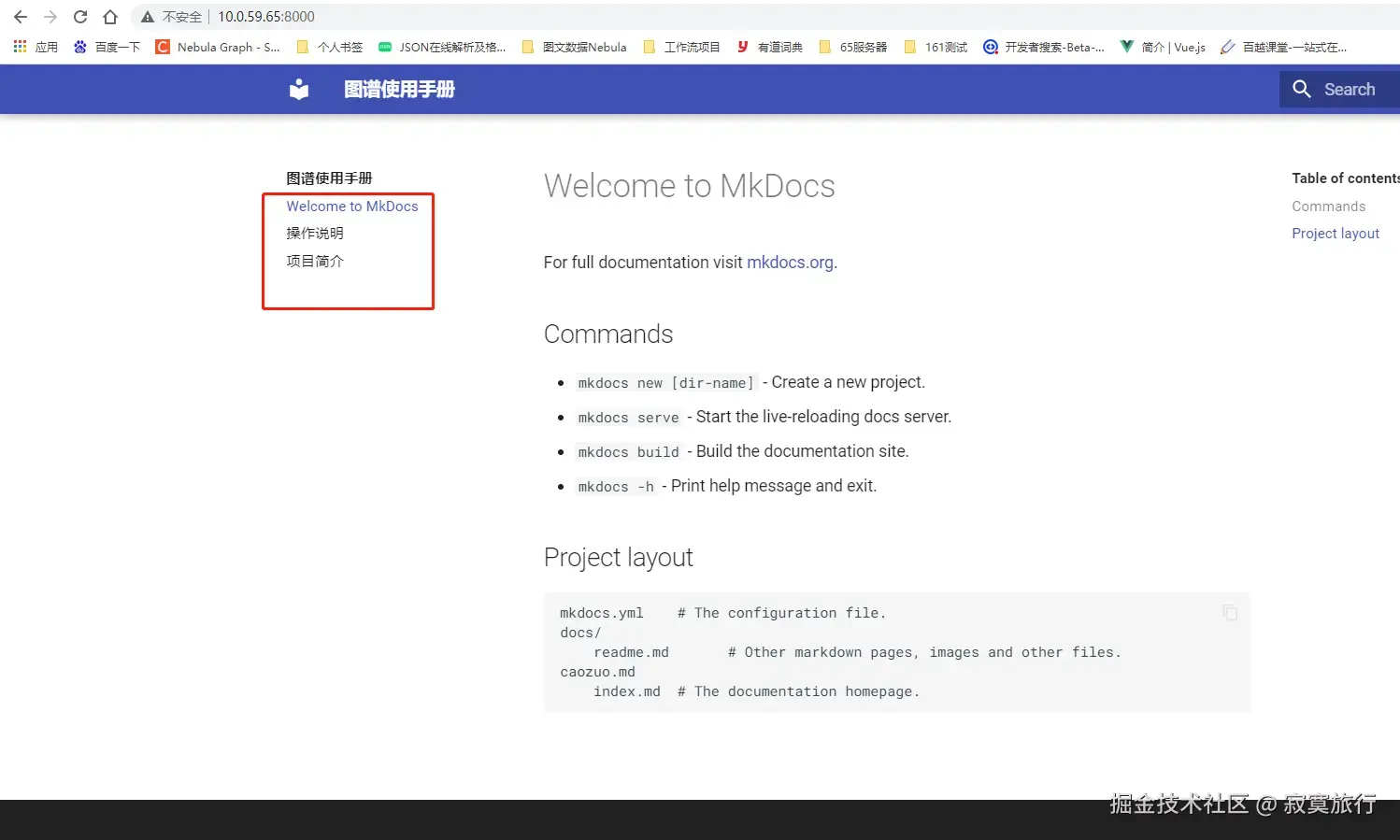Click the Commands section heading
The image size is (1400, 840).
pyautogui.click(x=608, y=335)
